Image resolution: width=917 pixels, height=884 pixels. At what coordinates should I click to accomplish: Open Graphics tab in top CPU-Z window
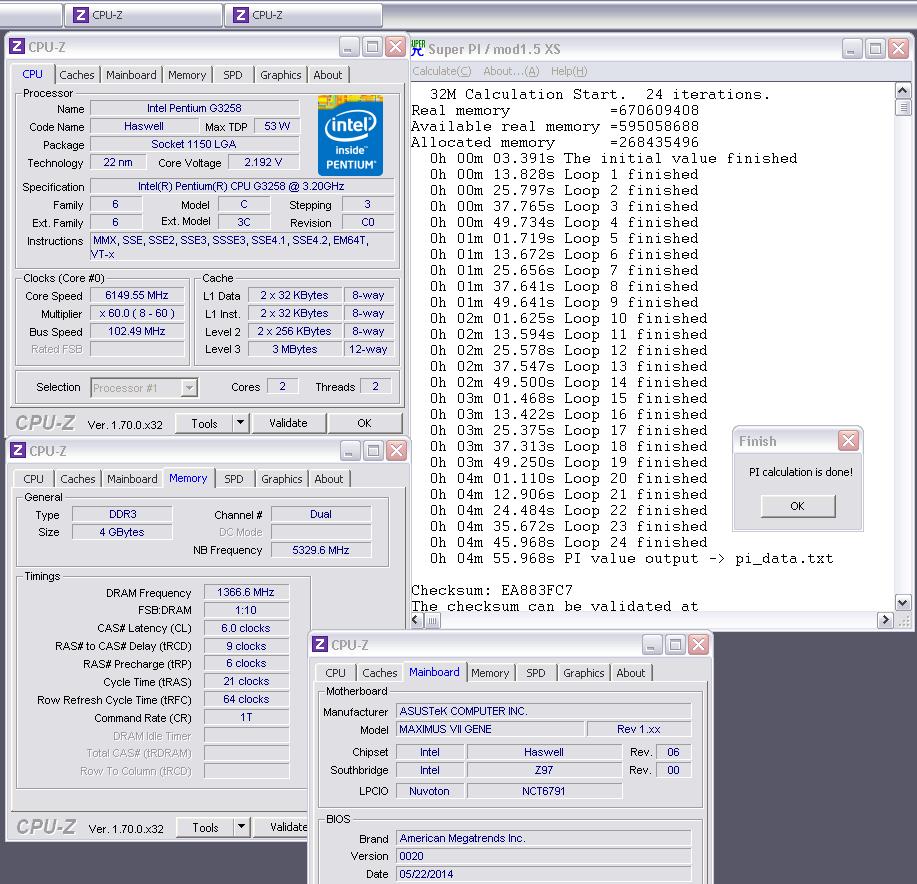click(280, 75)
